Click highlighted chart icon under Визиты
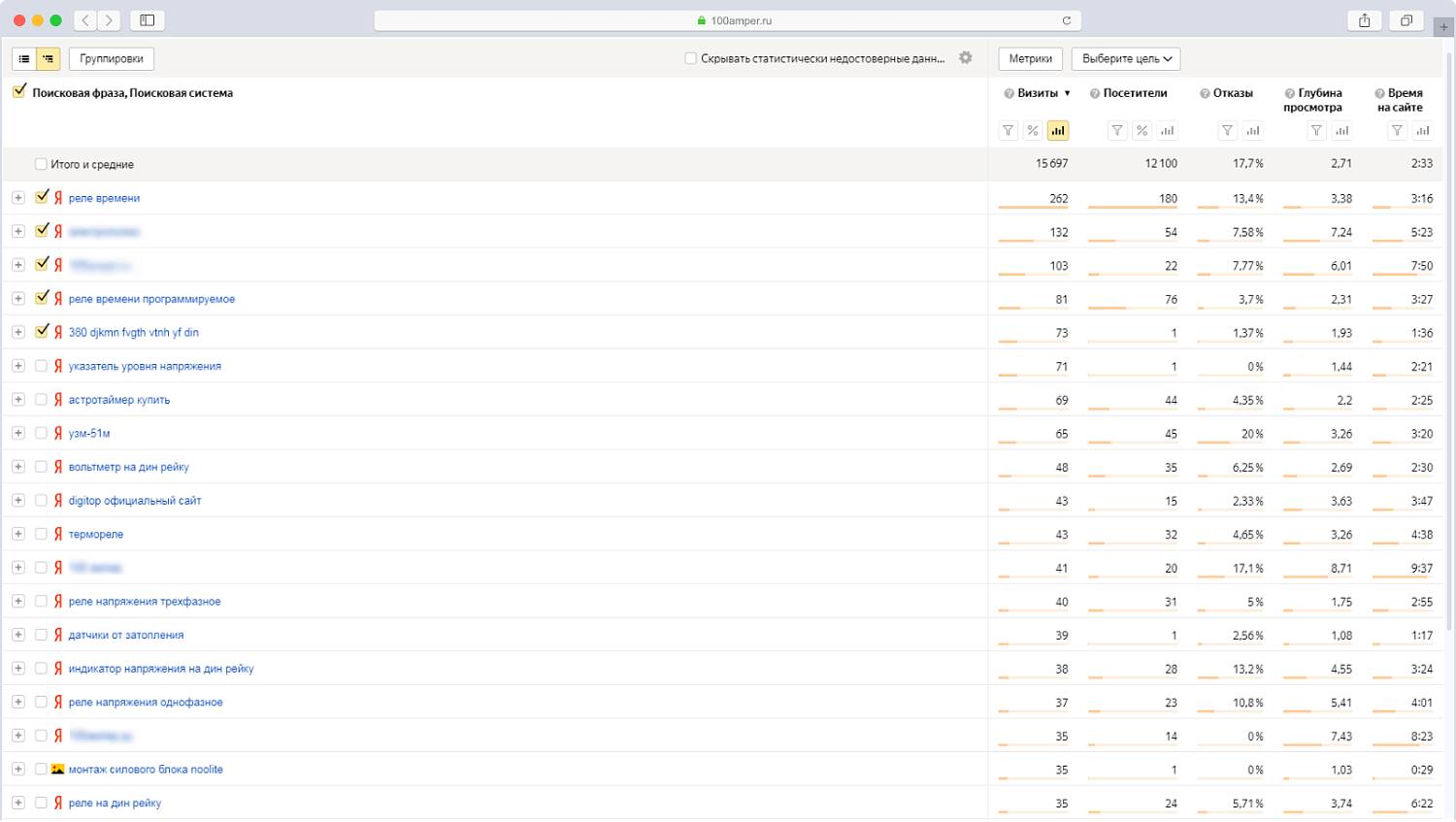Screen dimensions: 1456x822 point(1058,130)
